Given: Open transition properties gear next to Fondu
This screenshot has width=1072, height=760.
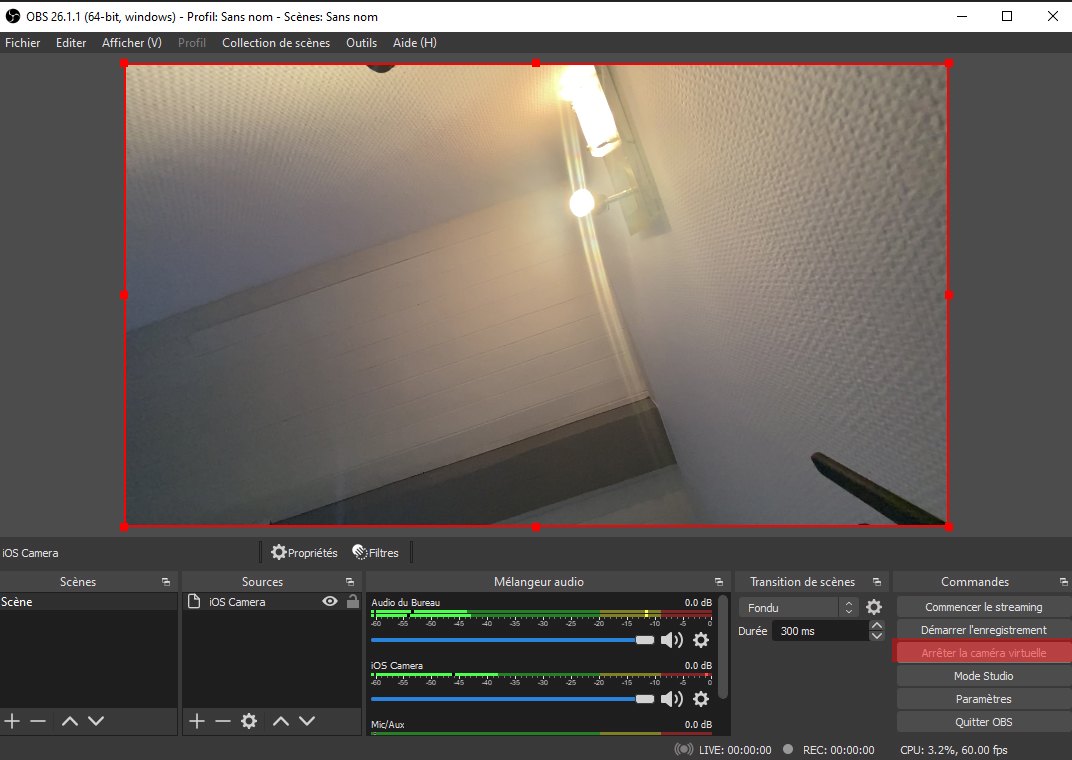Looking at the screenshot, I should click(x=874, y=607).
